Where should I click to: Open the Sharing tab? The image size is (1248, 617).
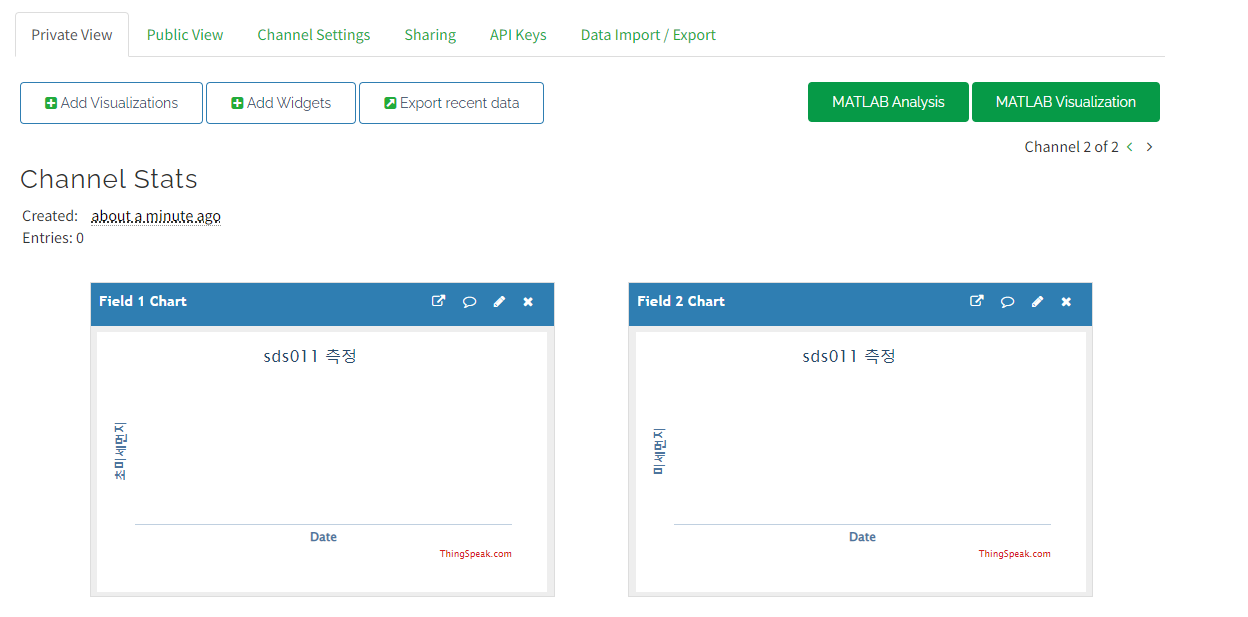pos(430,35)
